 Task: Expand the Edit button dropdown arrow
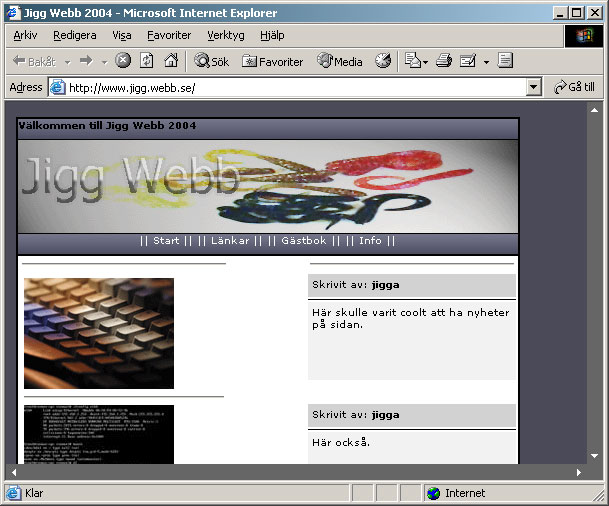tap(486, 62)
